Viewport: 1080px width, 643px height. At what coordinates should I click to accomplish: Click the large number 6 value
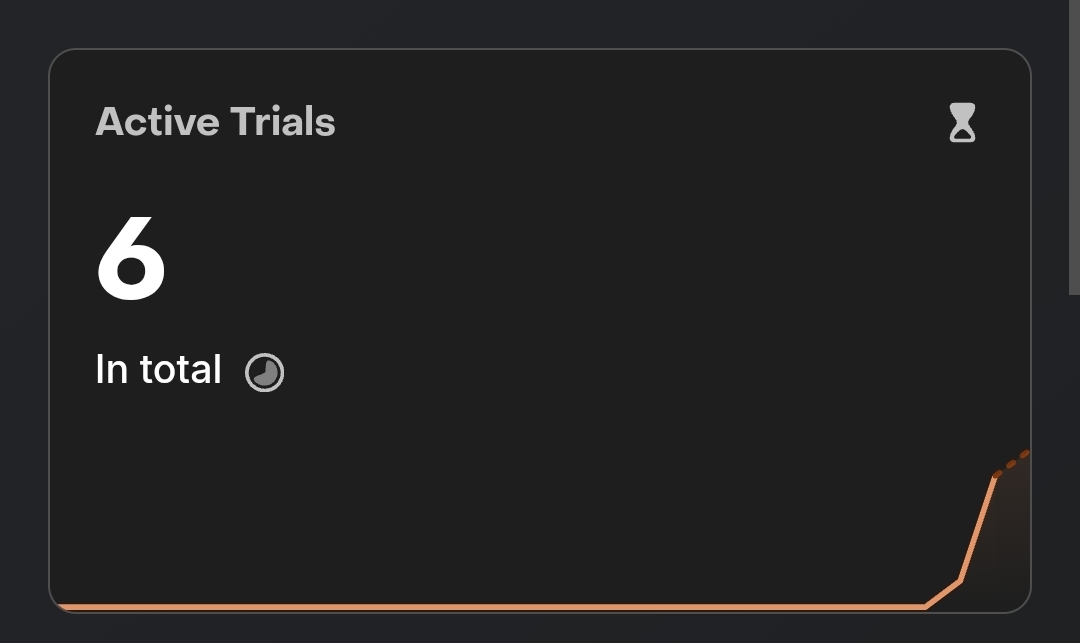[131, 261]
